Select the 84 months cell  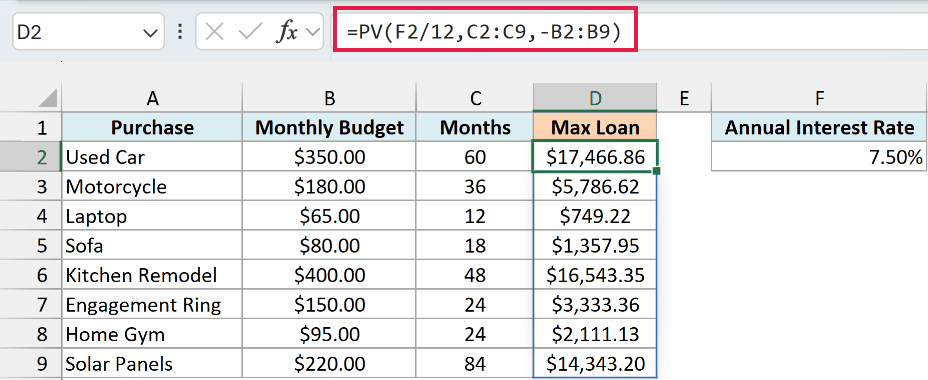click(475, 363)
